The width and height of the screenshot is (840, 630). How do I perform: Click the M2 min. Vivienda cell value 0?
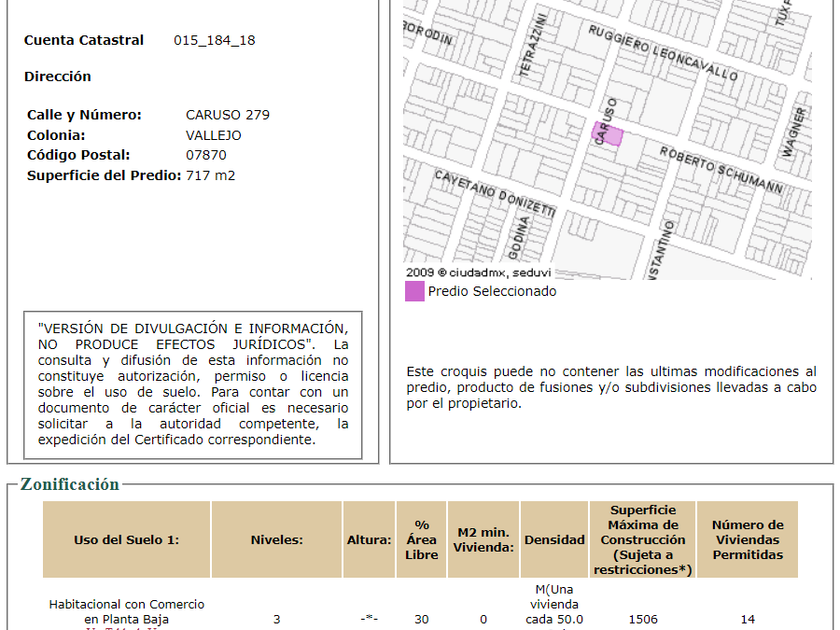tap(483, 619)
